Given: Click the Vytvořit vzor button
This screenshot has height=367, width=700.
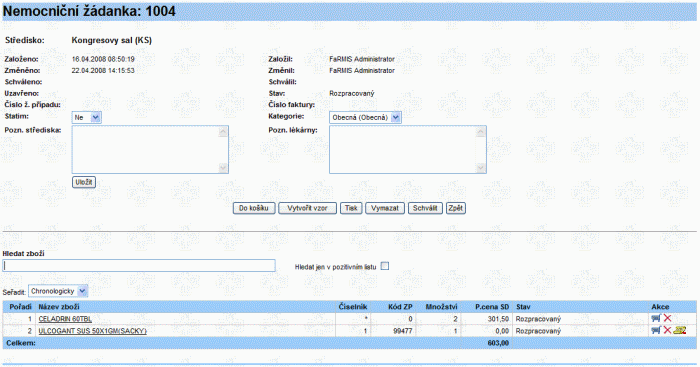Looking at the screenshot, I should tap(308, 209).
